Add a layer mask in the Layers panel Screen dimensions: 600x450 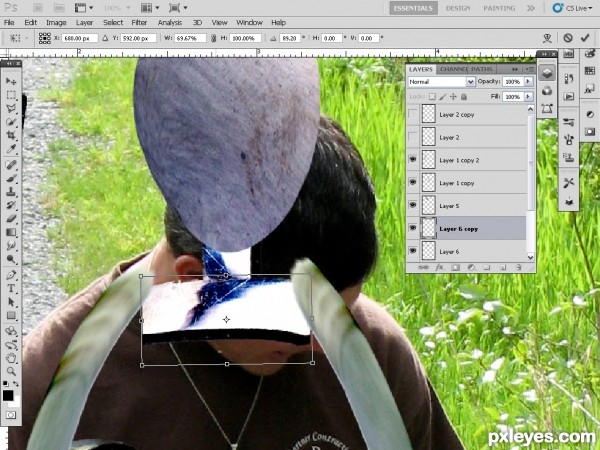point(455,267)
